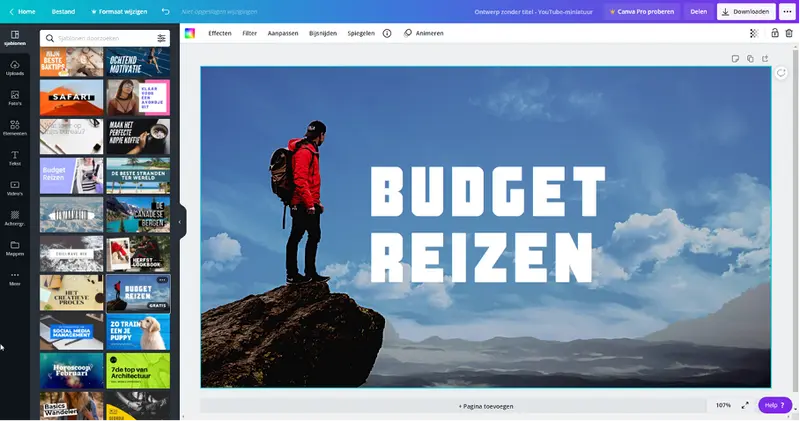800x421 pixels.
Task: Select the 7de top van Architectuur template
Action: click(138, 371)
